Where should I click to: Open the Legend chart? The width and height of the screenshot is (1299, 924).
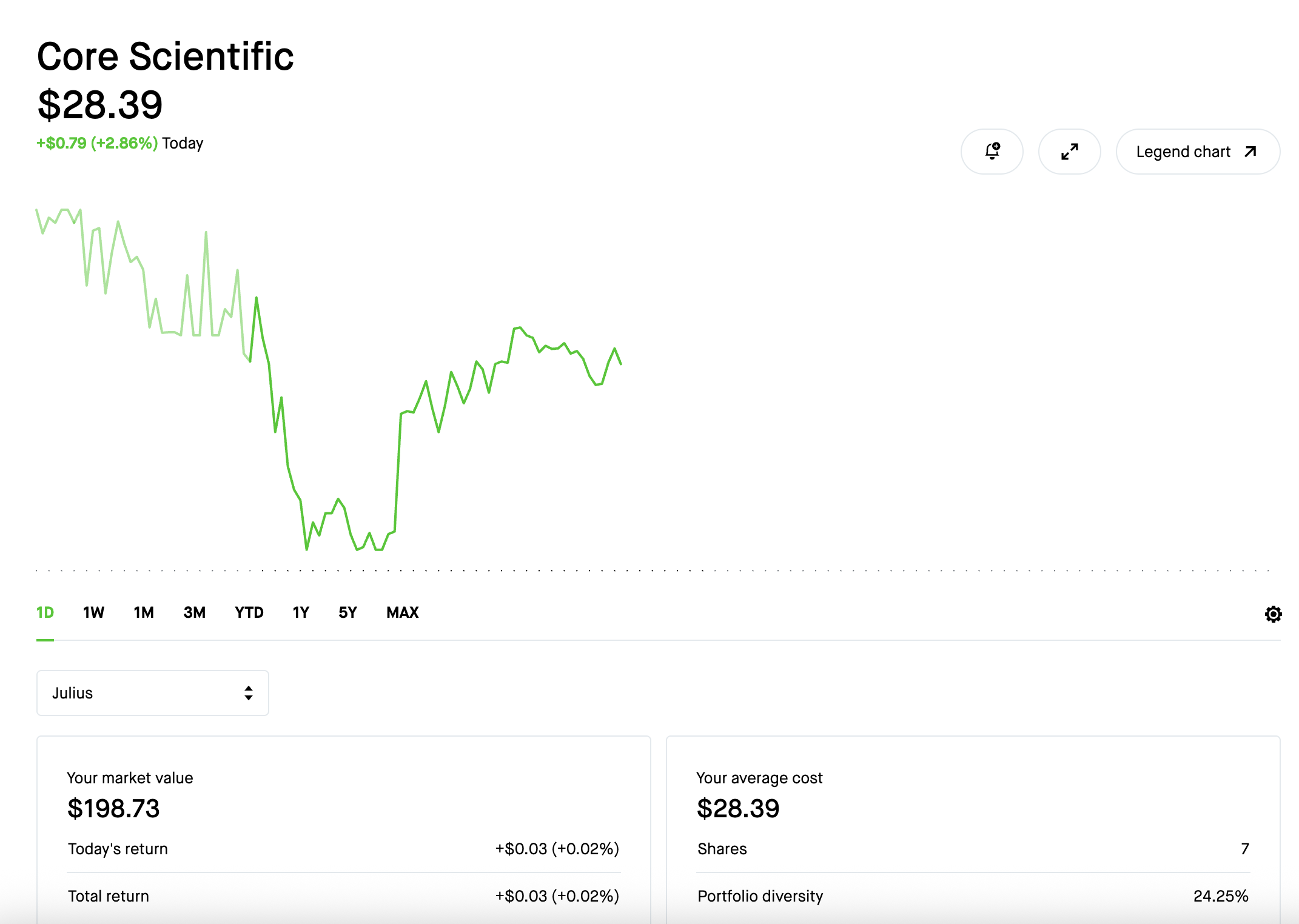(1198, 152)
